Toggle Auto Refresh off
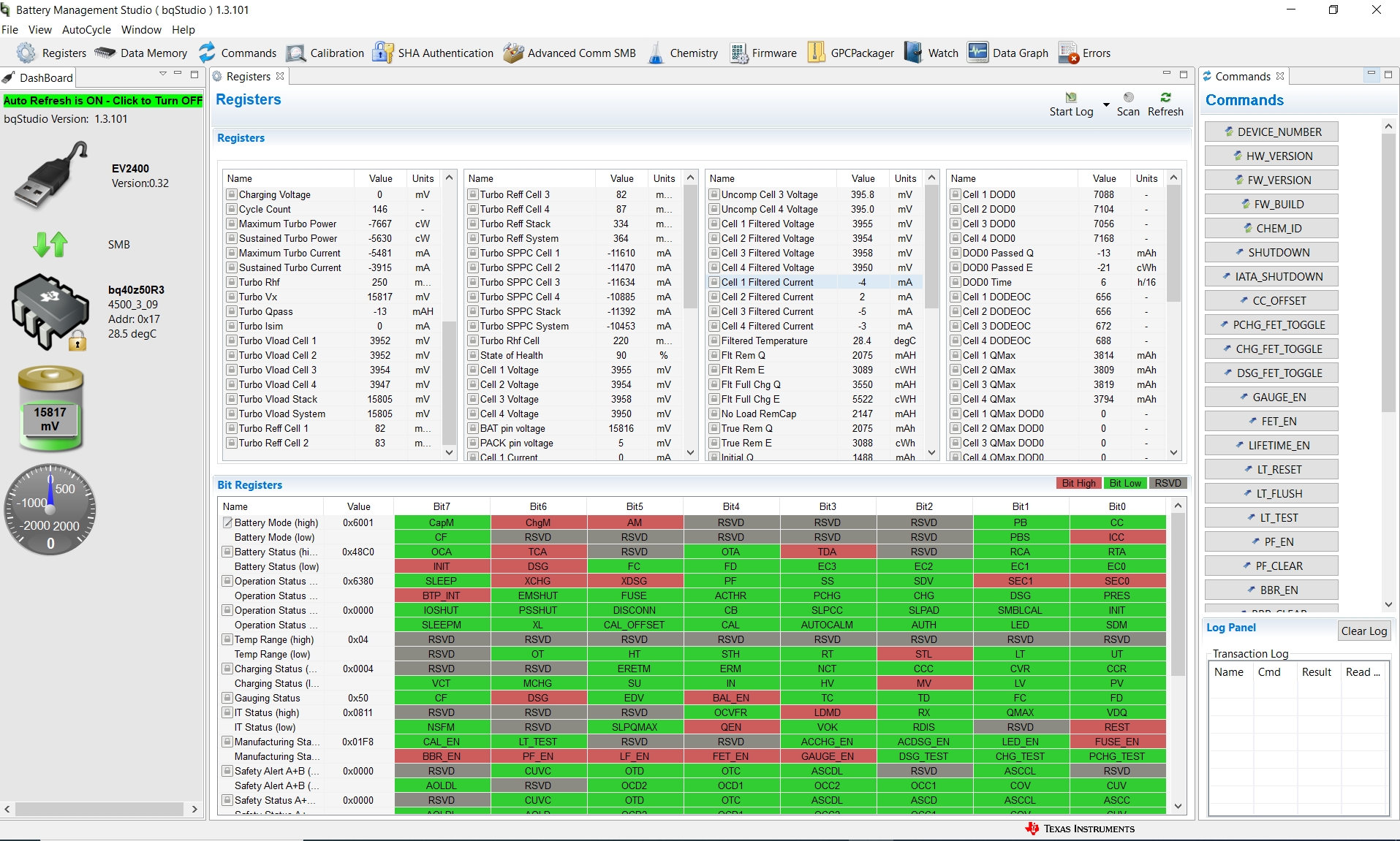The height and width of the screenshot is (841, 1400). pos(103,101)
